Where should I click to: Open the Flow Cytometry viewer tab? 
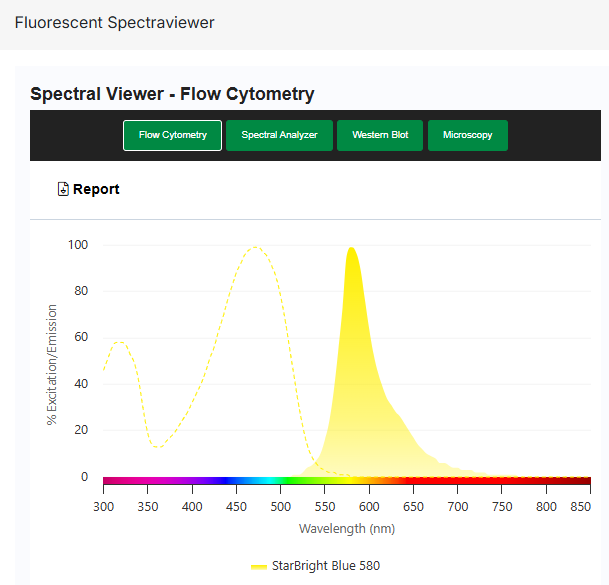coord(172,135)
